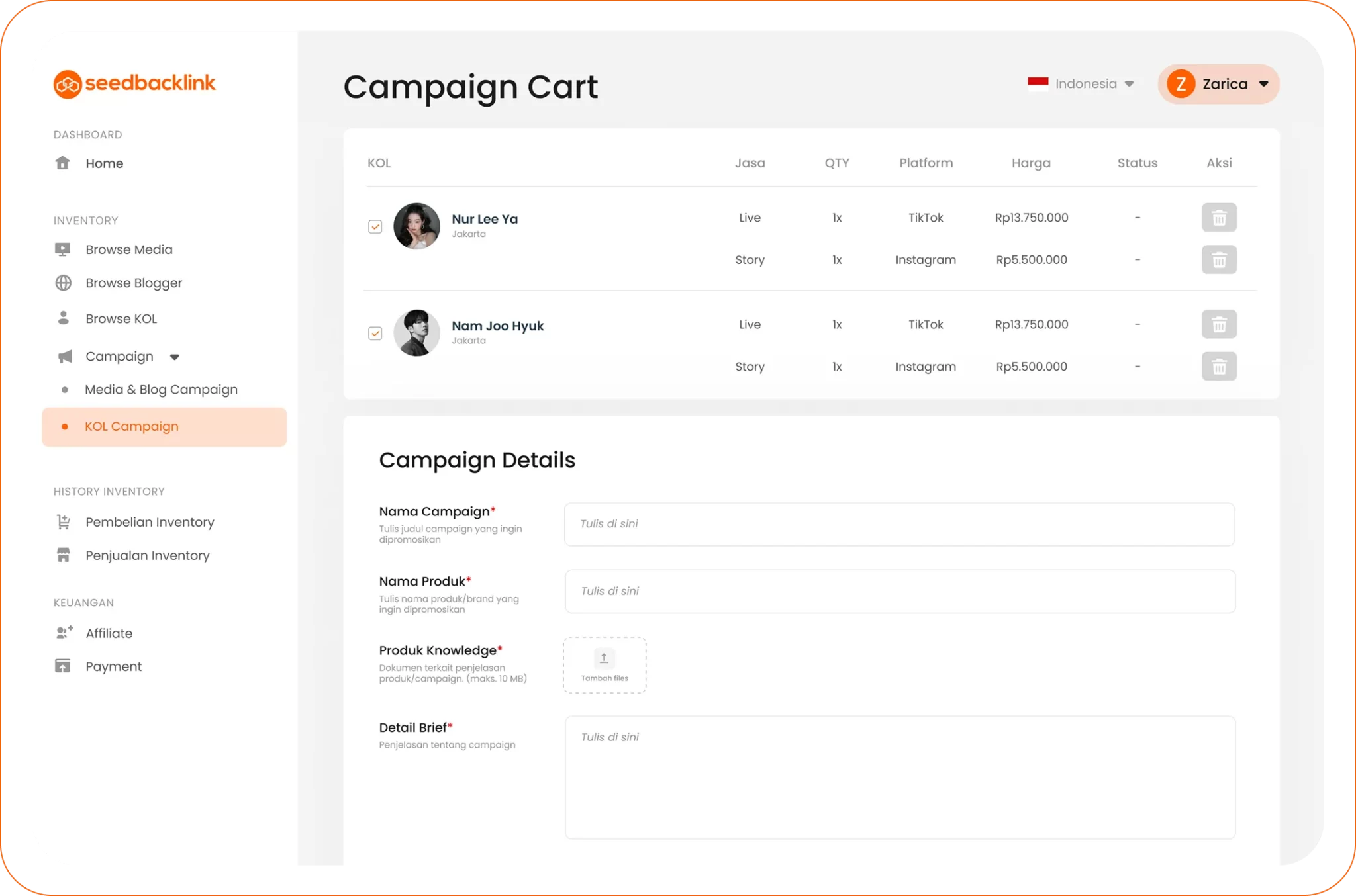
Task: Click the Pembelian Inventory cart icon
Action: pos(64,522)
